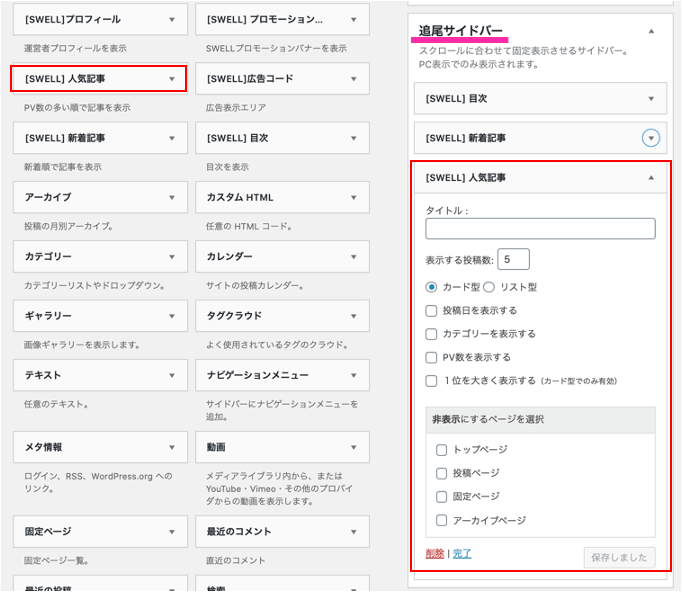The image size is (682, 592).
Task: Expand the カスタム HTML widget arrow
Action: coord(354,197)
